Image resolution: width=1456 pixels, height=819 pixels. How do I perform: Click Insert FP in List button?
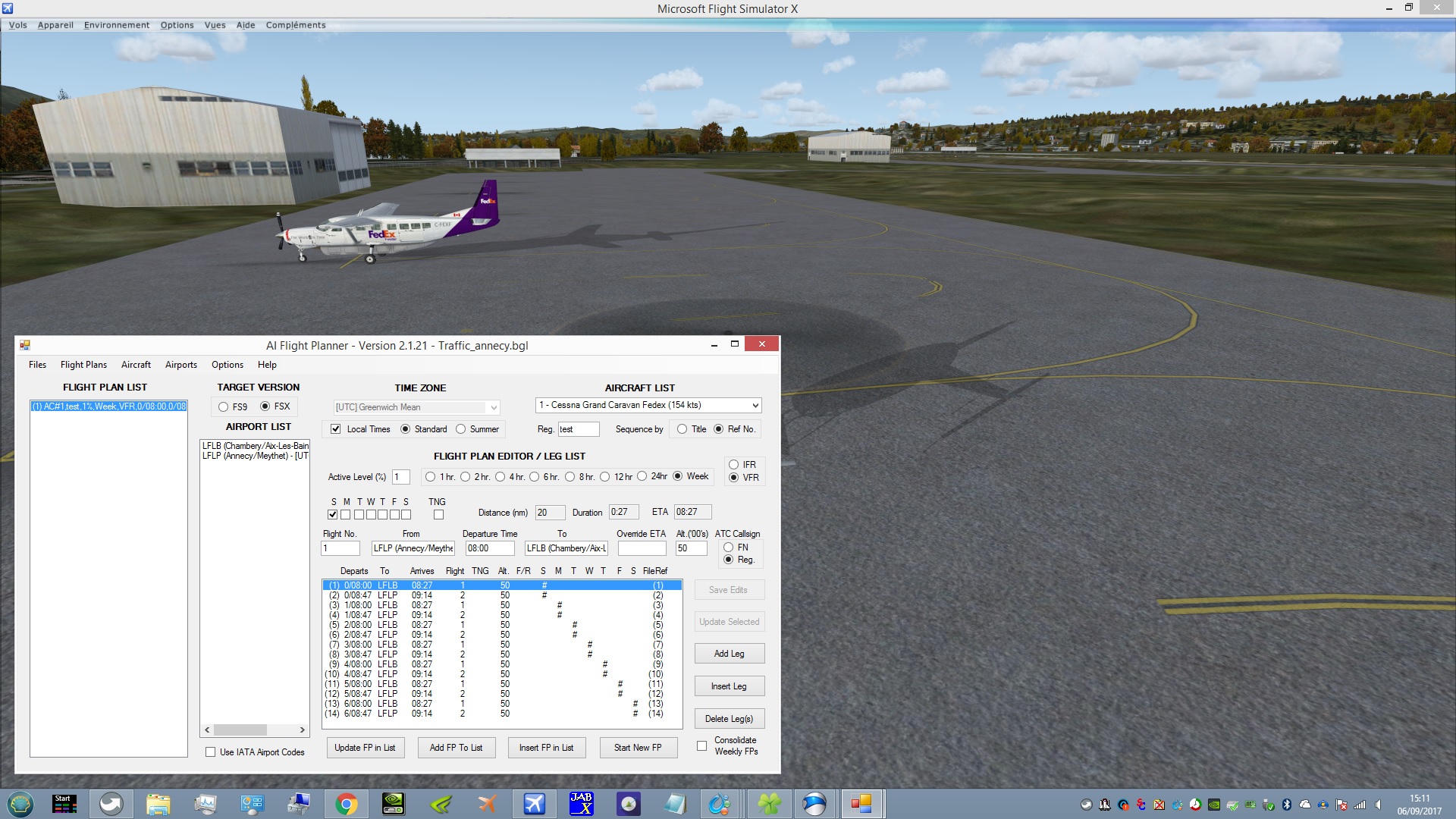pyautogui.click(x=546, y=748)
